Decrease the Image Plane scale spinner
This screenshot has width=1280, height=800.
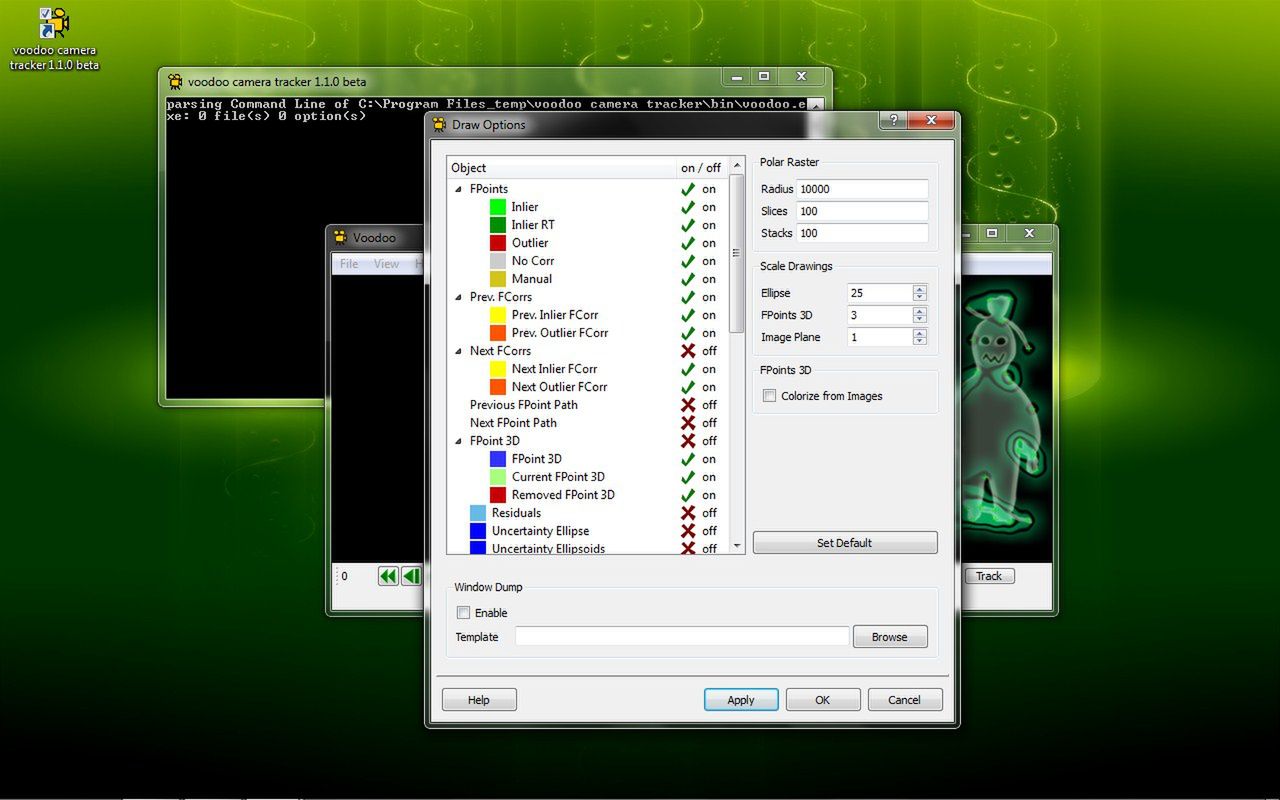[x=920, y=341]
